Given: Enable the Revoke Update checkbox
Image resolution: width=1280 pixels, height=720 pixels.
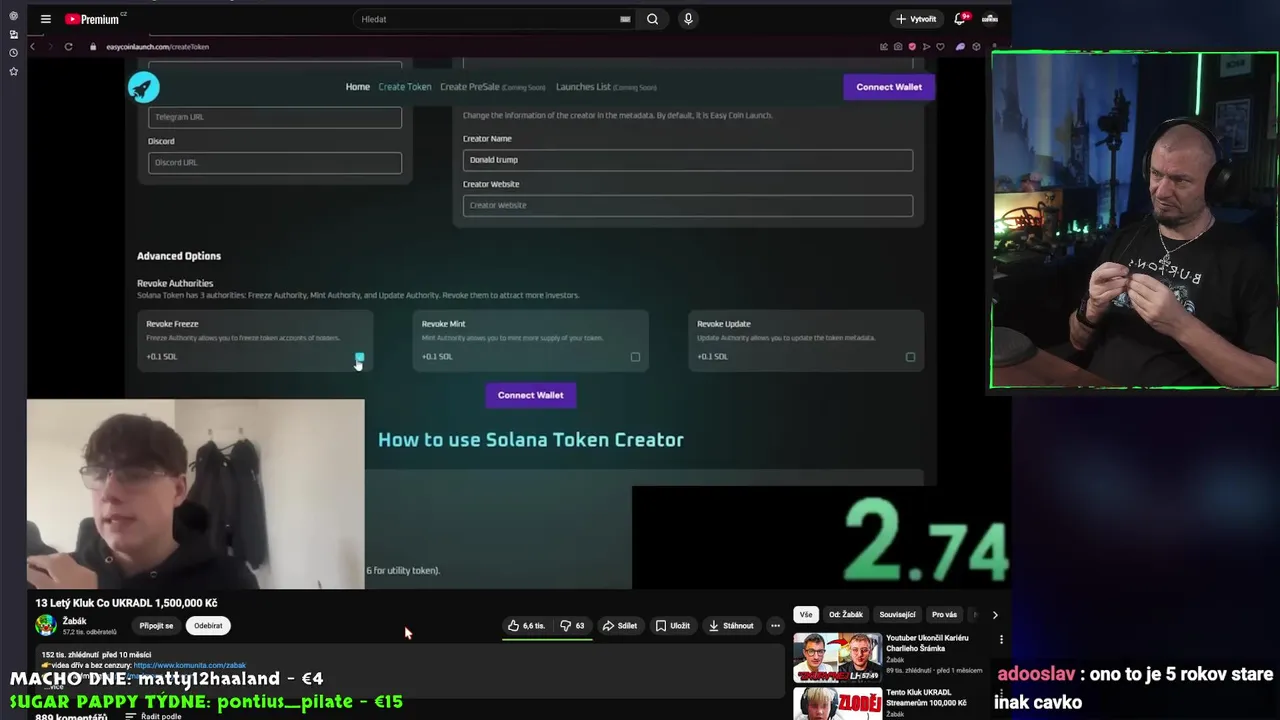Looking at the screenshot, I should 910,357.
